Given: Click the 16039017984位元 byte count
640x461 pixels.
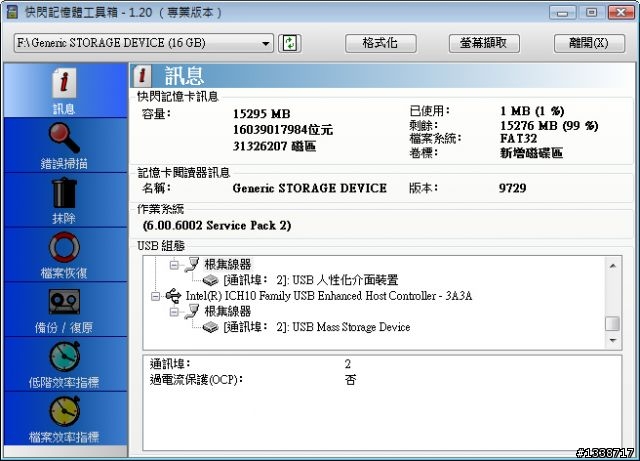Looking at the screenshot, I should click(x=283, y=130).
